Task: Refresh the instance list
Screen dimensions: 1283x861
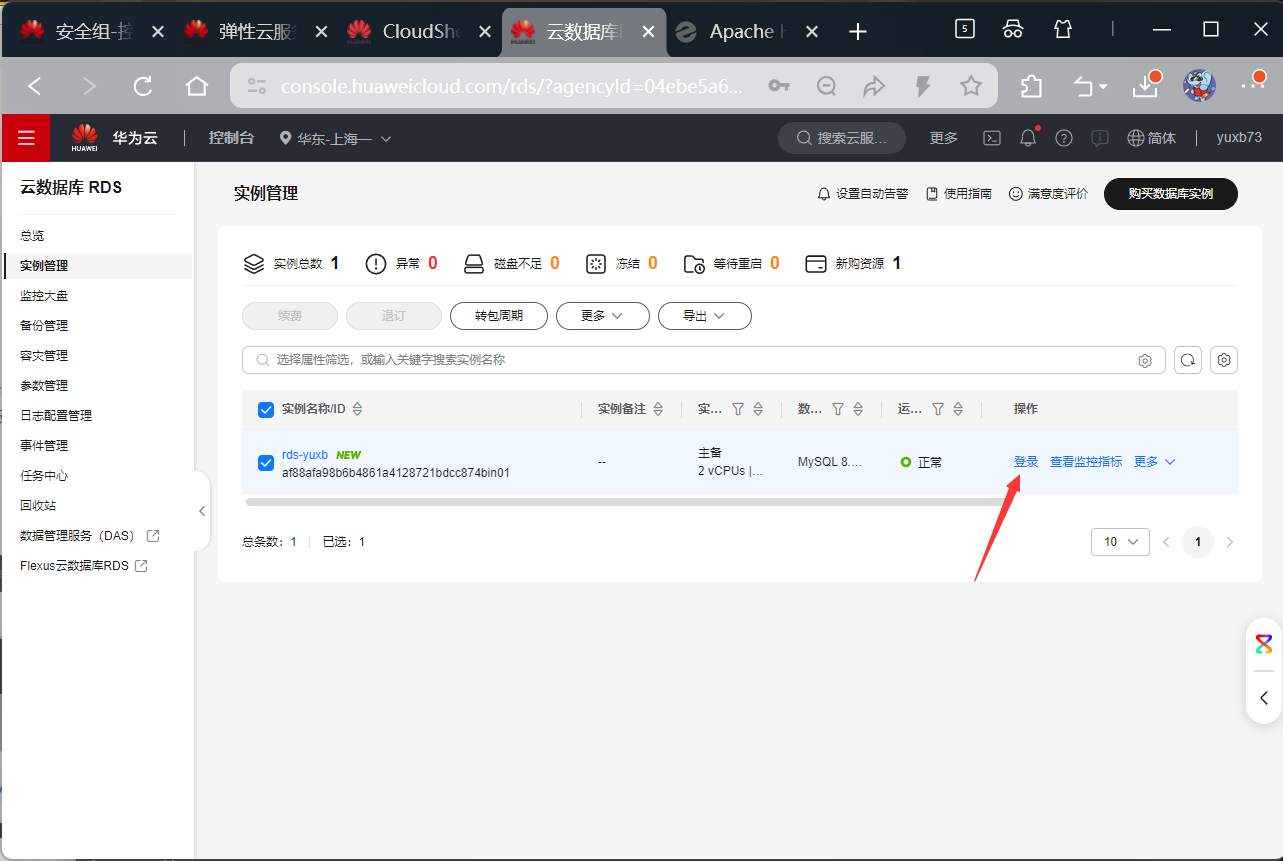Action: [1188, 360]
